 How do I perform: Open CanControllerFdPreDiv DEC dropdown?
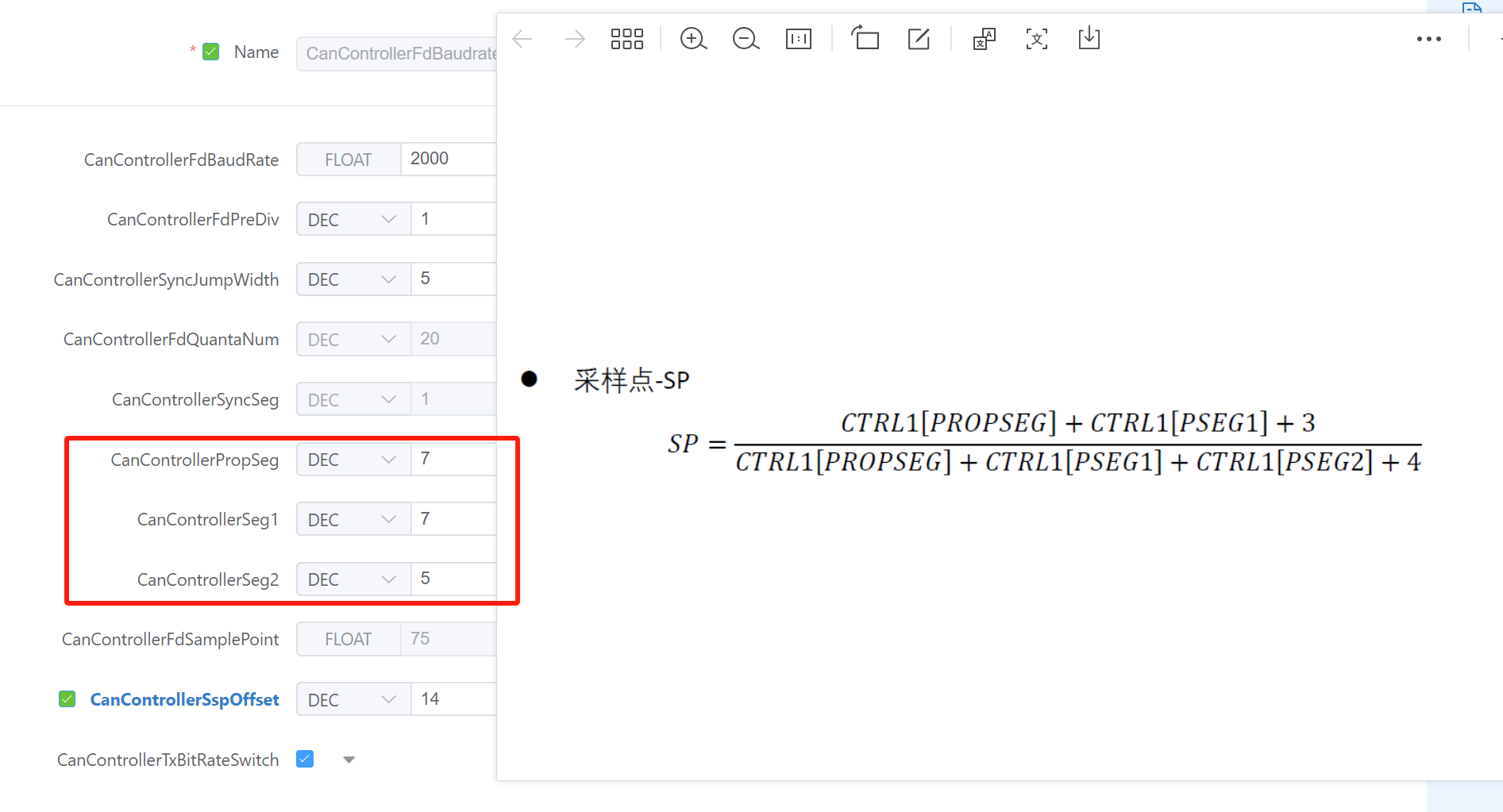353,219
